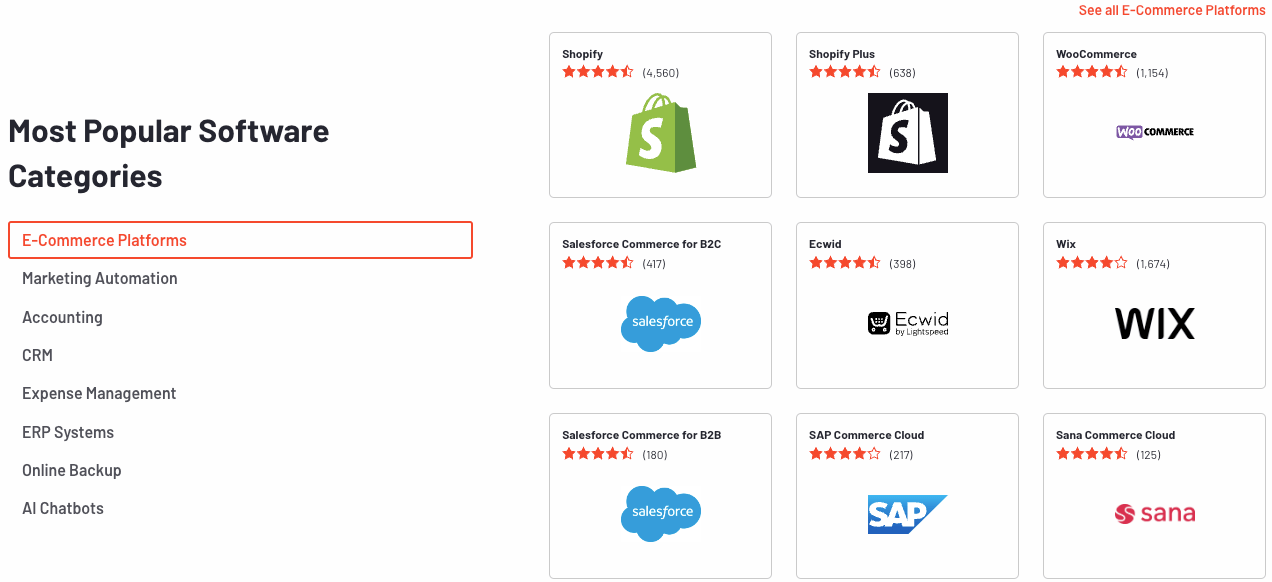Open the Wix product title link
1272x582 pixels.
click(1066, 244)
